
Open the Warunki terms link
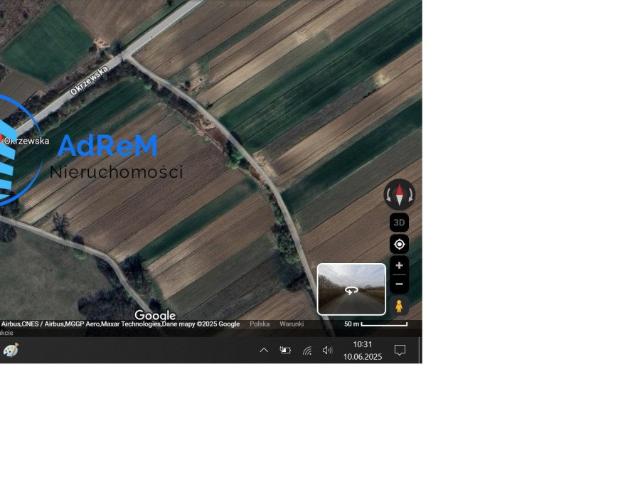tap(291, 324)
